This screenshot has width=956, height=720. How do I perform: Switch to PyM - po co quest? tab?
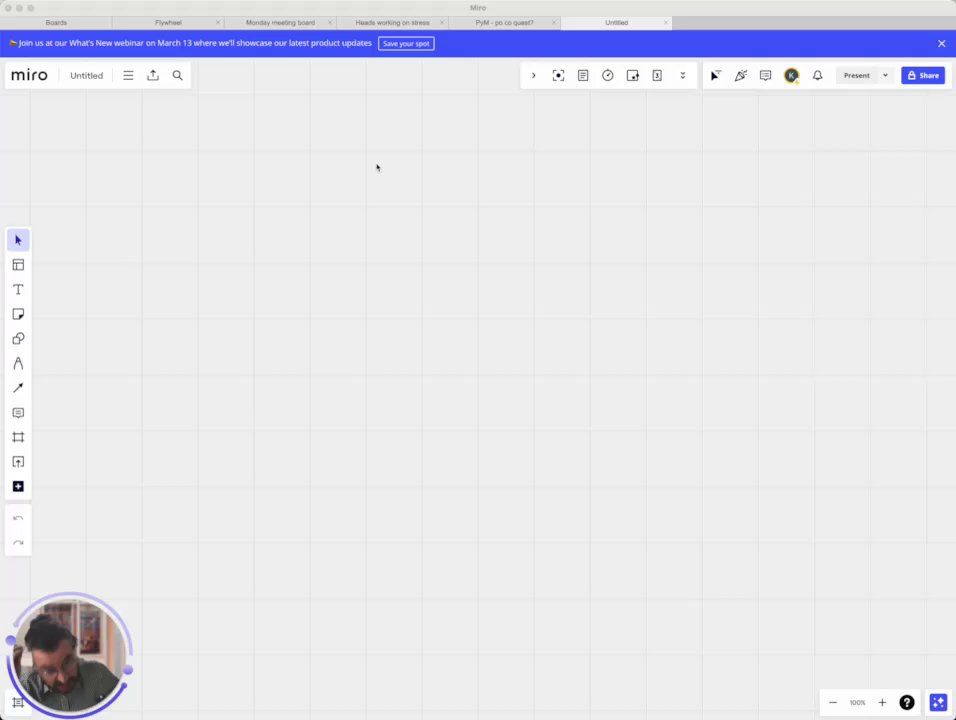tap(504, 23)
